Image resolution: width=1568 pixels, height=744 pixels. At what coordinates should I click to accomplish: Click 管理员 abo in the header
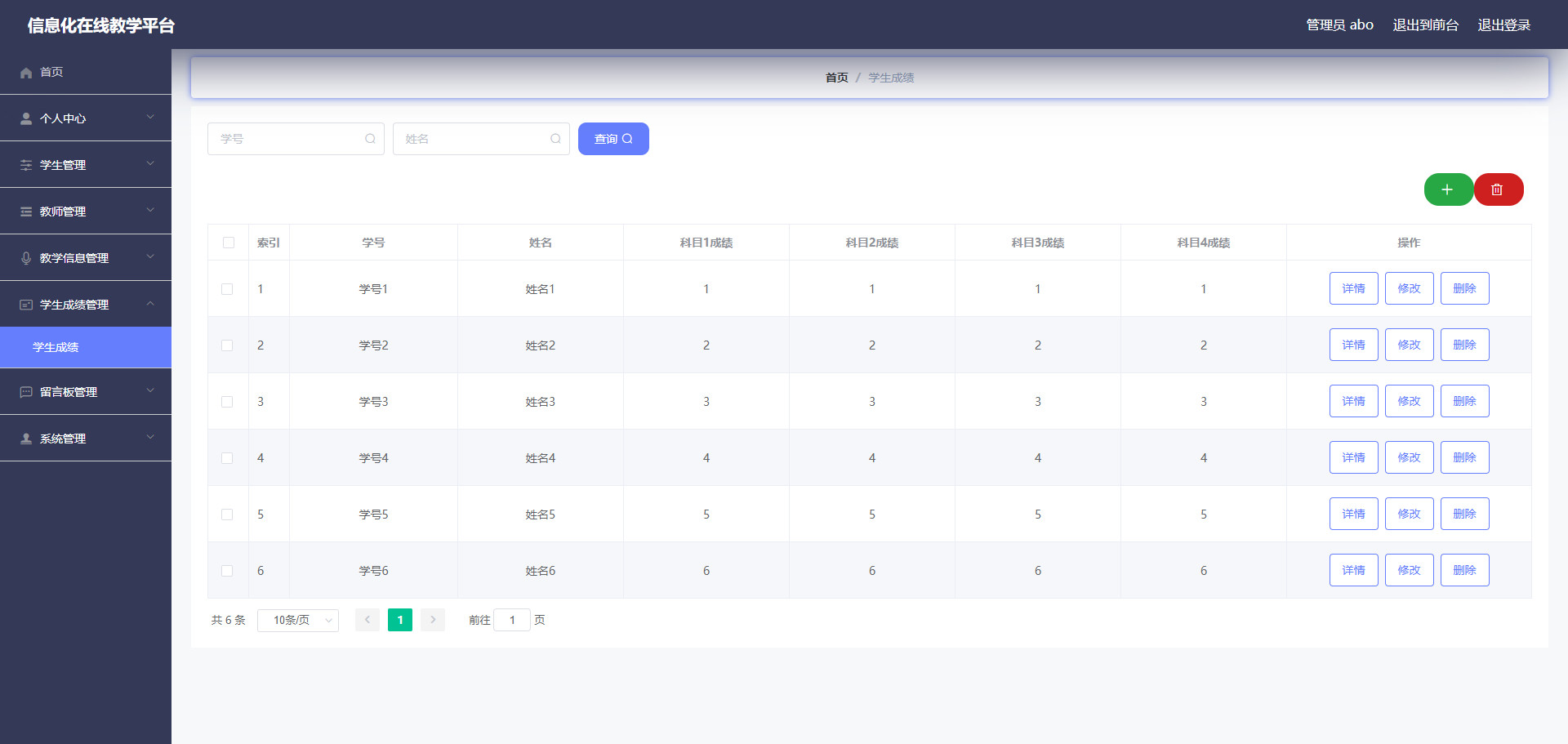point(1339,25)
